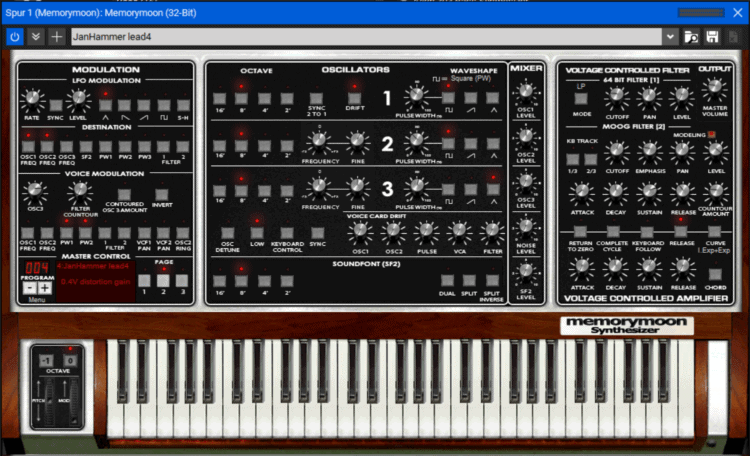Screen dimensions: 750x456
Task: Toggle the Invert button in Voice Modulation
Action: point(162,194)
